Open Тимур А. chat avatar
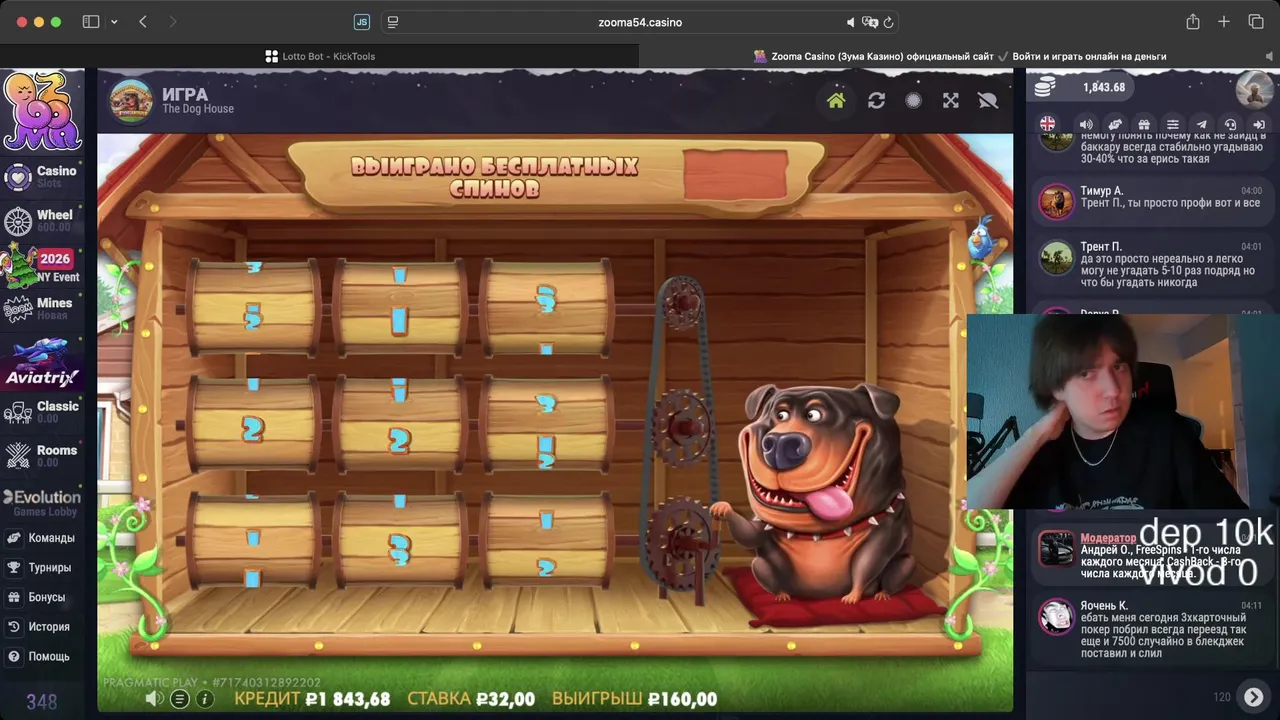The width and height of the screenshot is (1280, 720). [x=1056, y=200]
